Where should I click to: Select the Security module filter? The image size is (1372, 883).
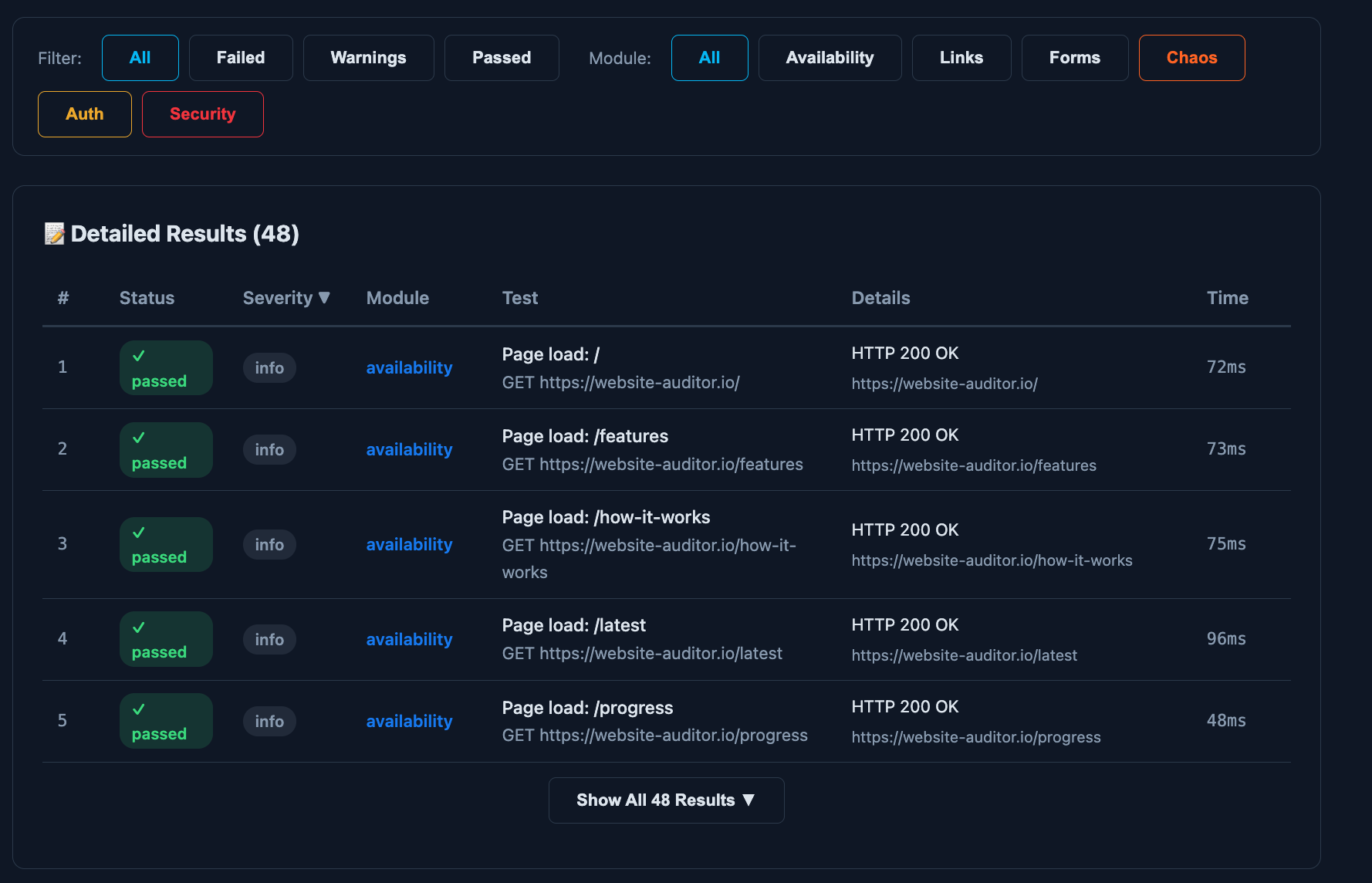(202, 113)
